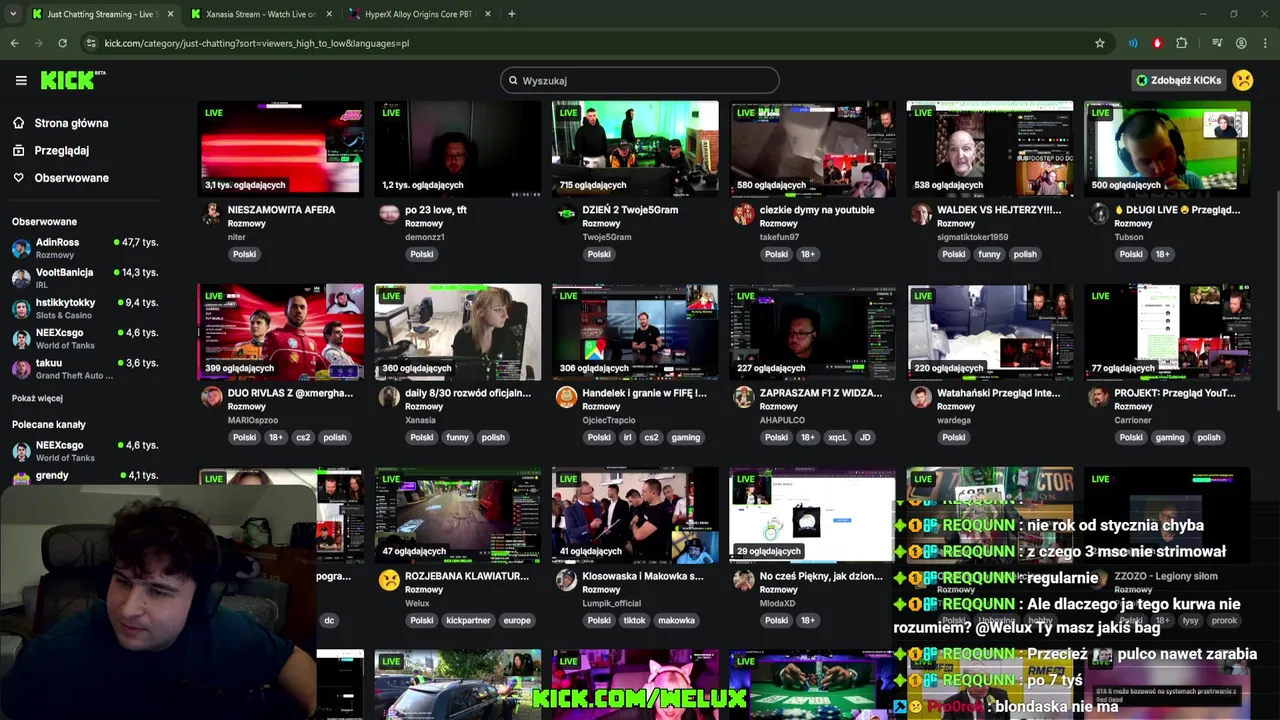The height and width of the screenshot is (720, 1280).
Task: Click VooltBanicja channel avatar in sidebar
Action: (21, 278)
